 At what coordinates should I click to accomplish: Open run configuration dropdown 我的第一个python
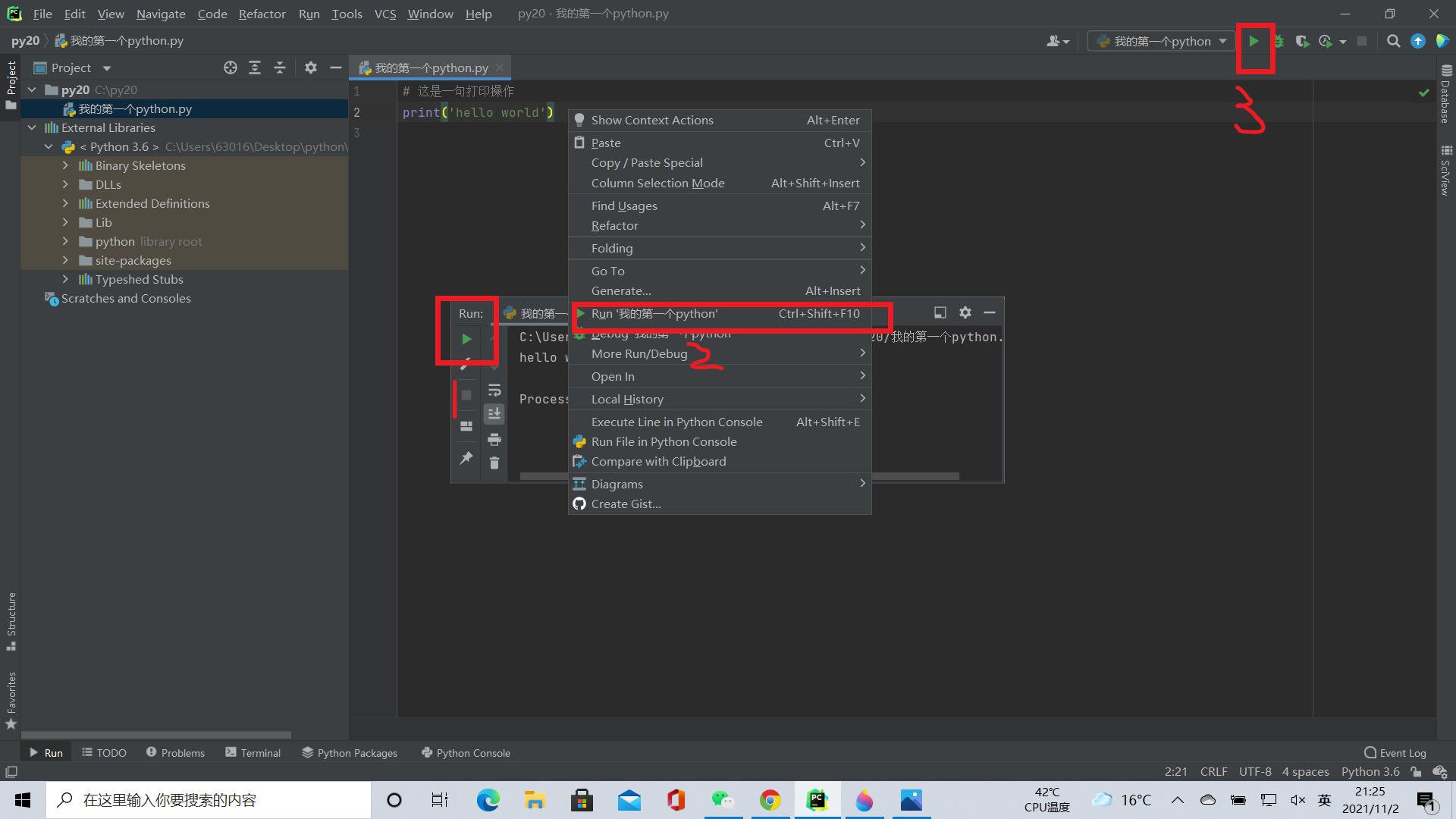click(1161, 42)
